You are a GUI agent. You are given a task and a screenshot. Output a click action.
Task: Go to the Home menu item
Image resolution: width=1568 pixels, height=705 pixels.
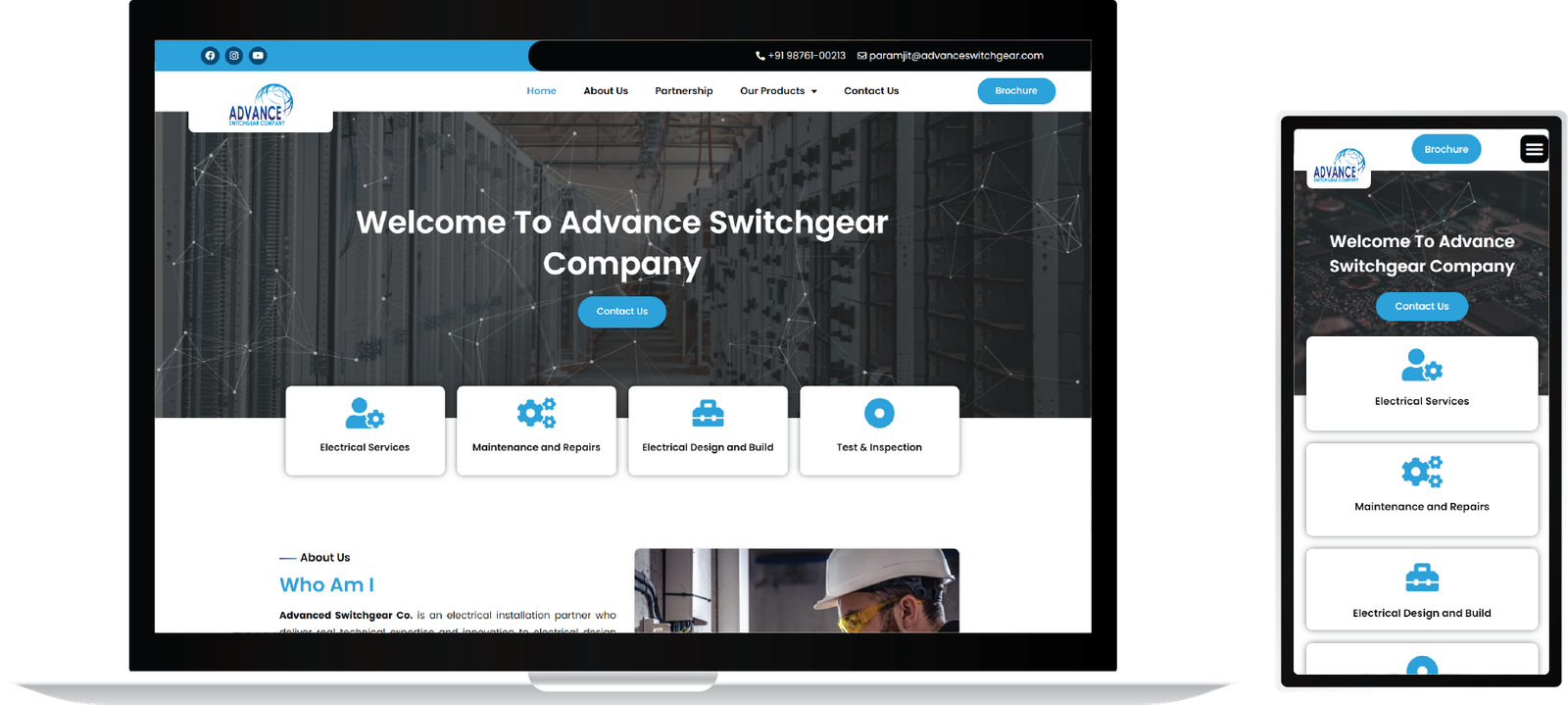(541, 91)
